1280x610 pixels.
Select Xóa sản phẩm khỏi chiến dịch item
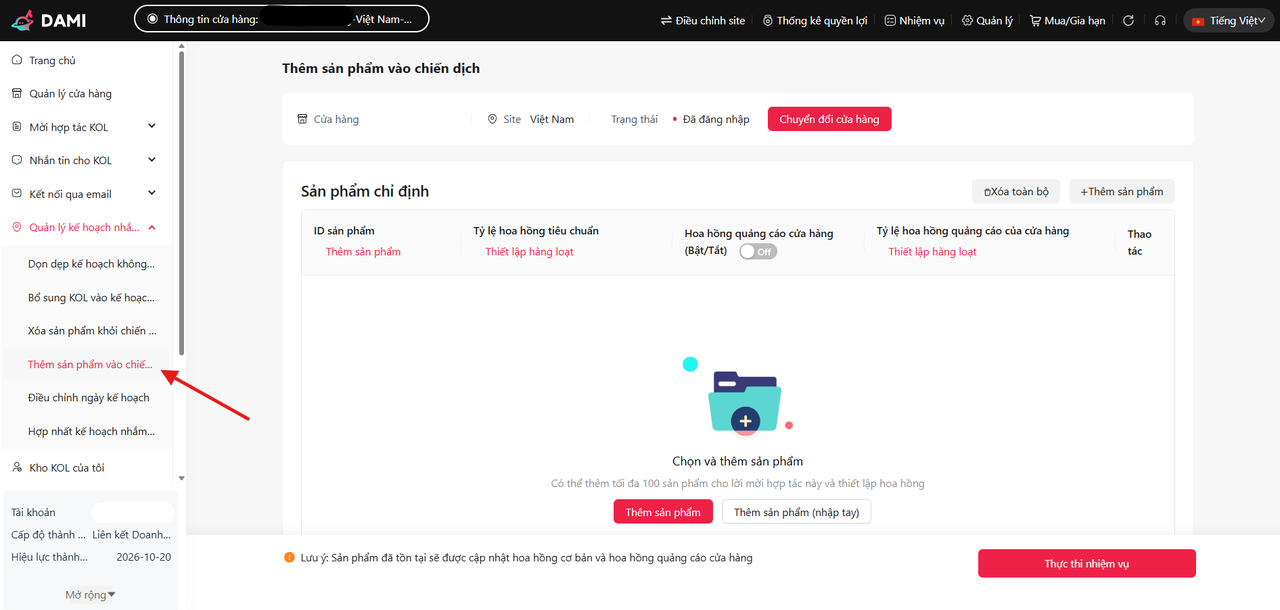coord(92,331)
